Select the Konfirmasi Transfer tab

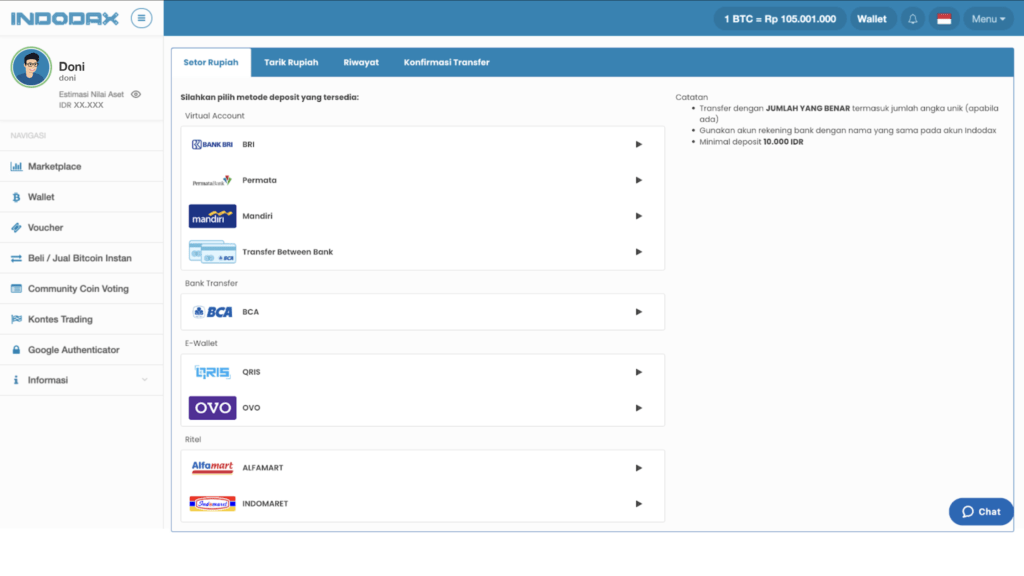[446, 62]
